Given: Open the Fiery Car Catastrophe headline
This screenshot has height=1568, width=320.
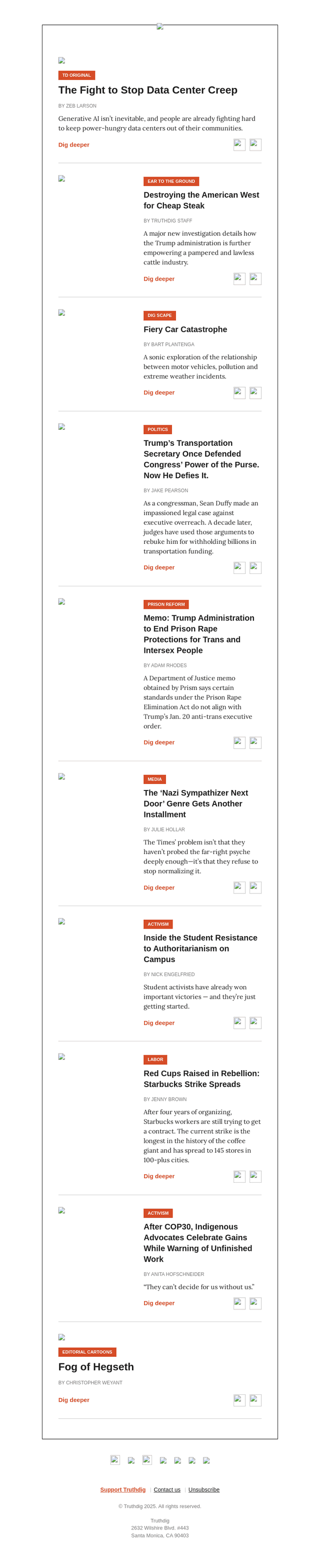Looking at the screenshot, I should 185,329.
